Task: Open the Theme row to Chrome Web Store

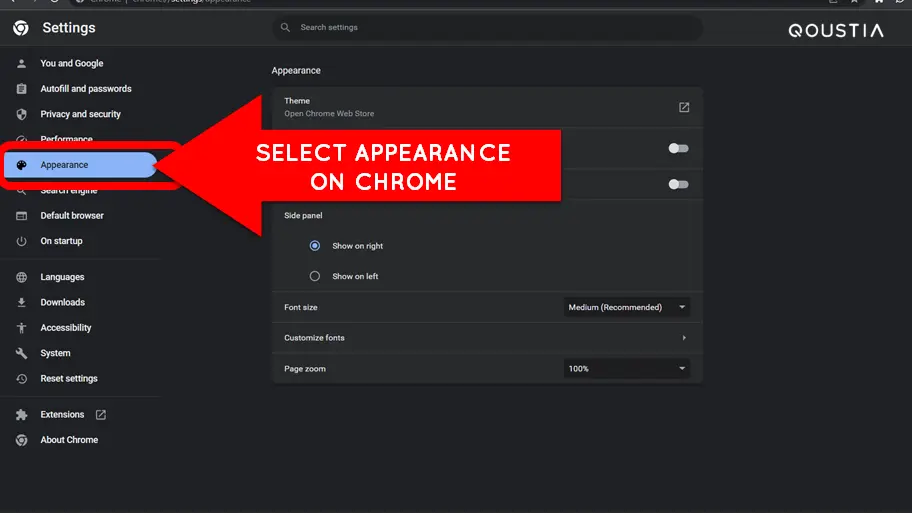Action: tap(487, 107)
